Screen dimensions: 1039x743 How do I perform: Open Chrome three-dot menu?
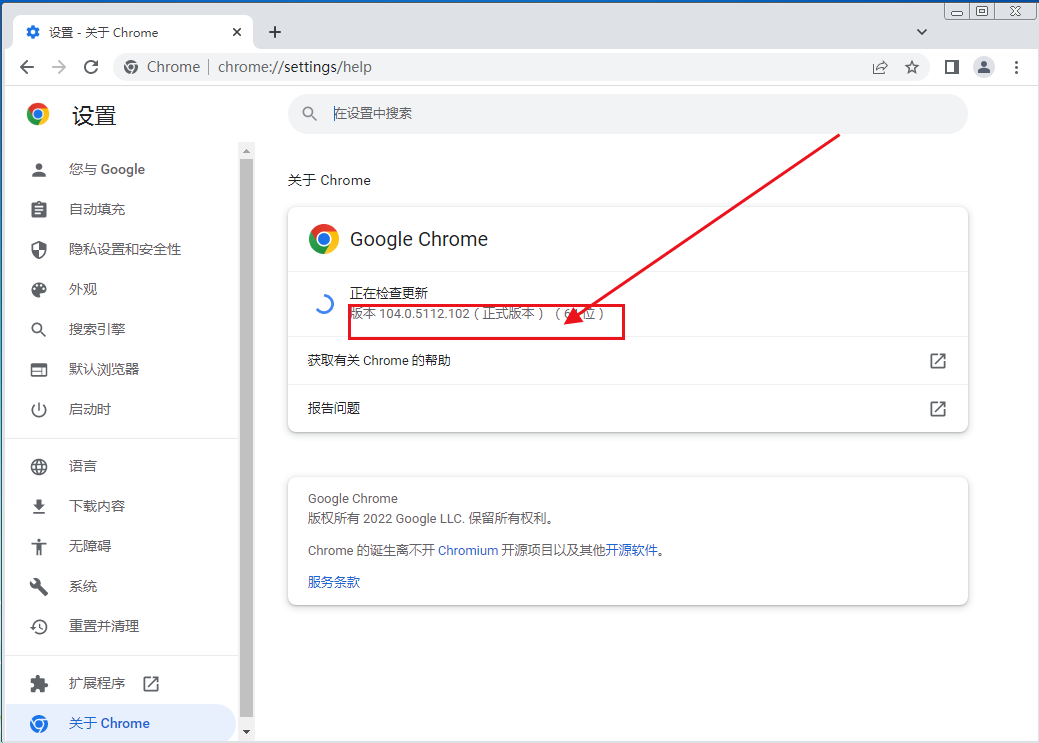point(1017,67)
